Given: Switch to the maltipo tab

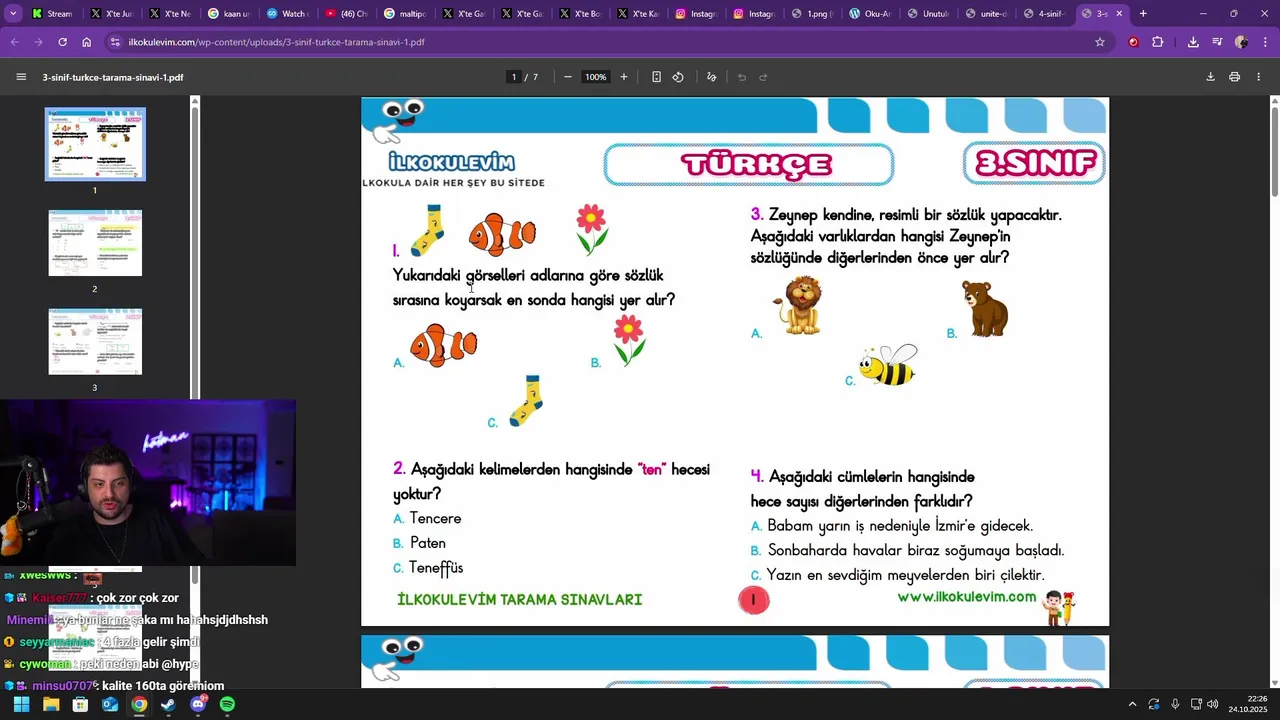Looking at the screenshot, I should coord(404,14).
